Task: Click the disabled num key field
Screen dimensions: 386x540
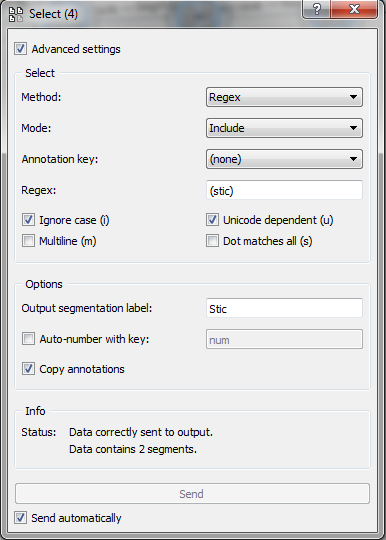Action: [284, 339]
